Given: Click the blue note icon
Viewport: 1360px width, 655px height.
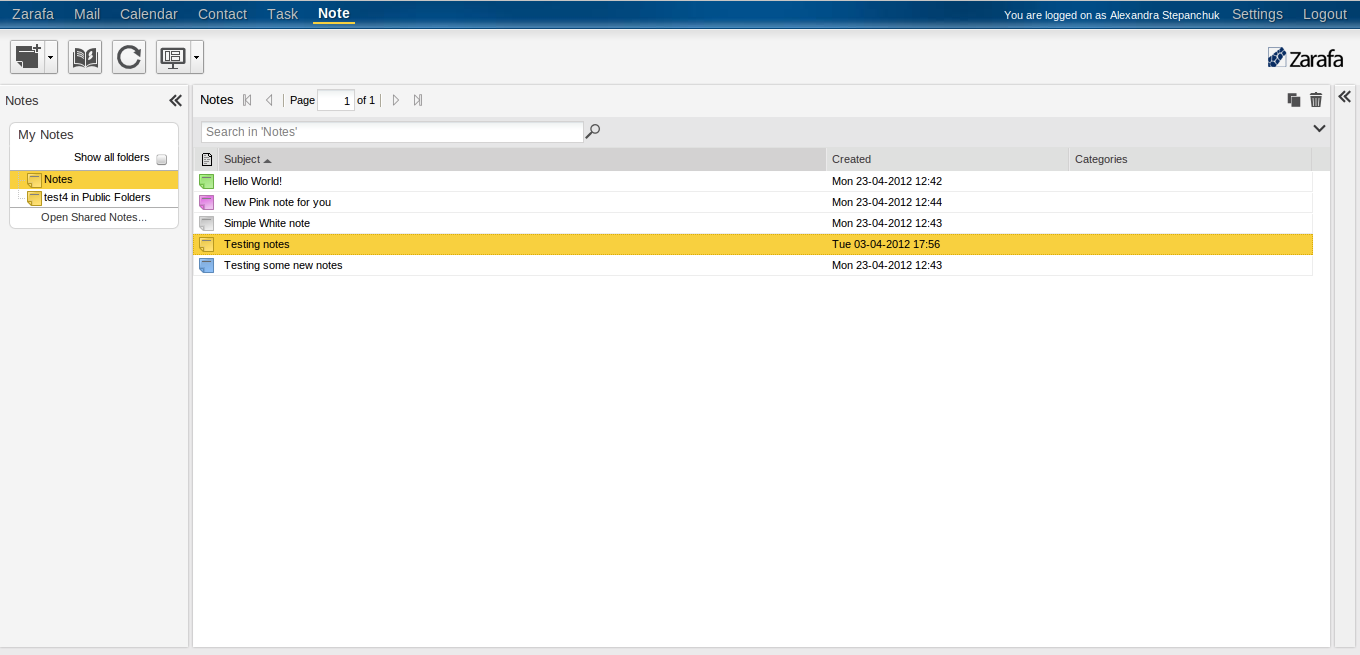Looking at the screenshot, I should point(207,265).
